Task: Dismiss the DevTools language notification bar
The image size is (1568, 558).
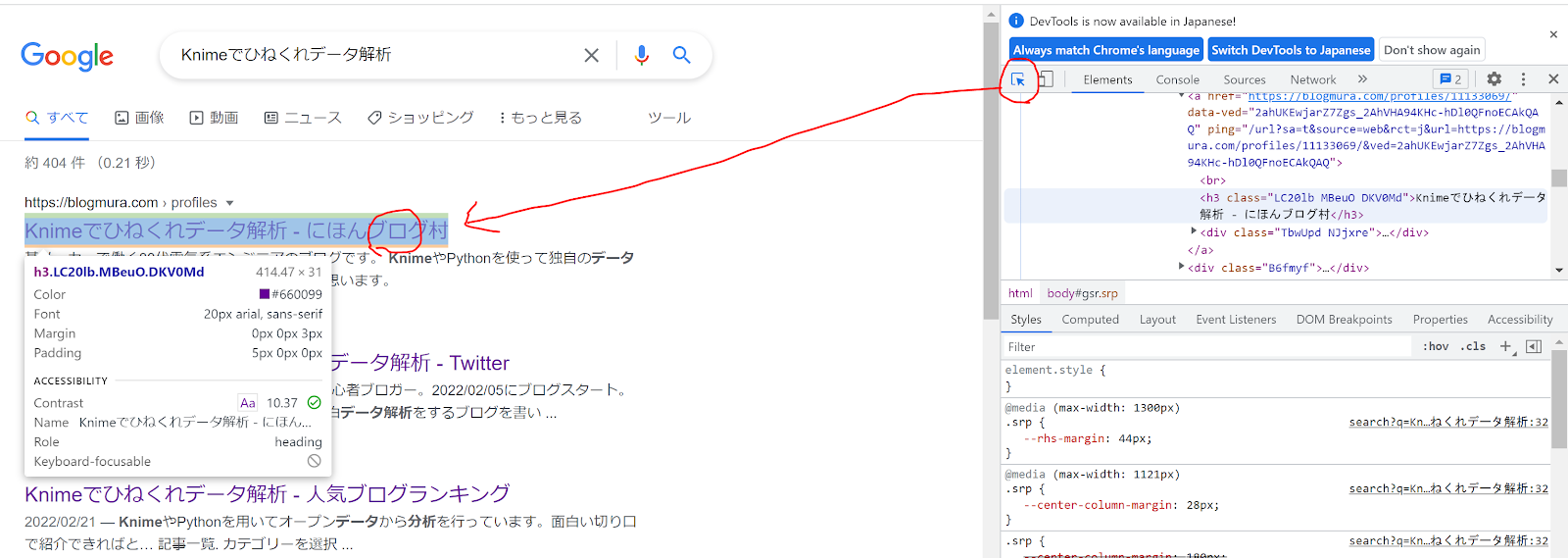Action: tap(1553, 34)
